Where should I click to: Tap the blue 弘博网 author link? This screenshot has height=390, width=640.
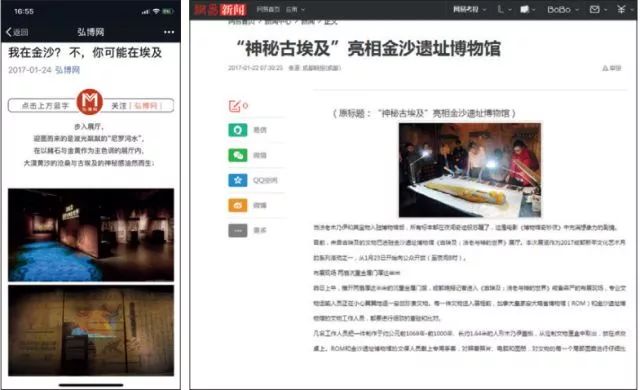(x=67, y=70)
